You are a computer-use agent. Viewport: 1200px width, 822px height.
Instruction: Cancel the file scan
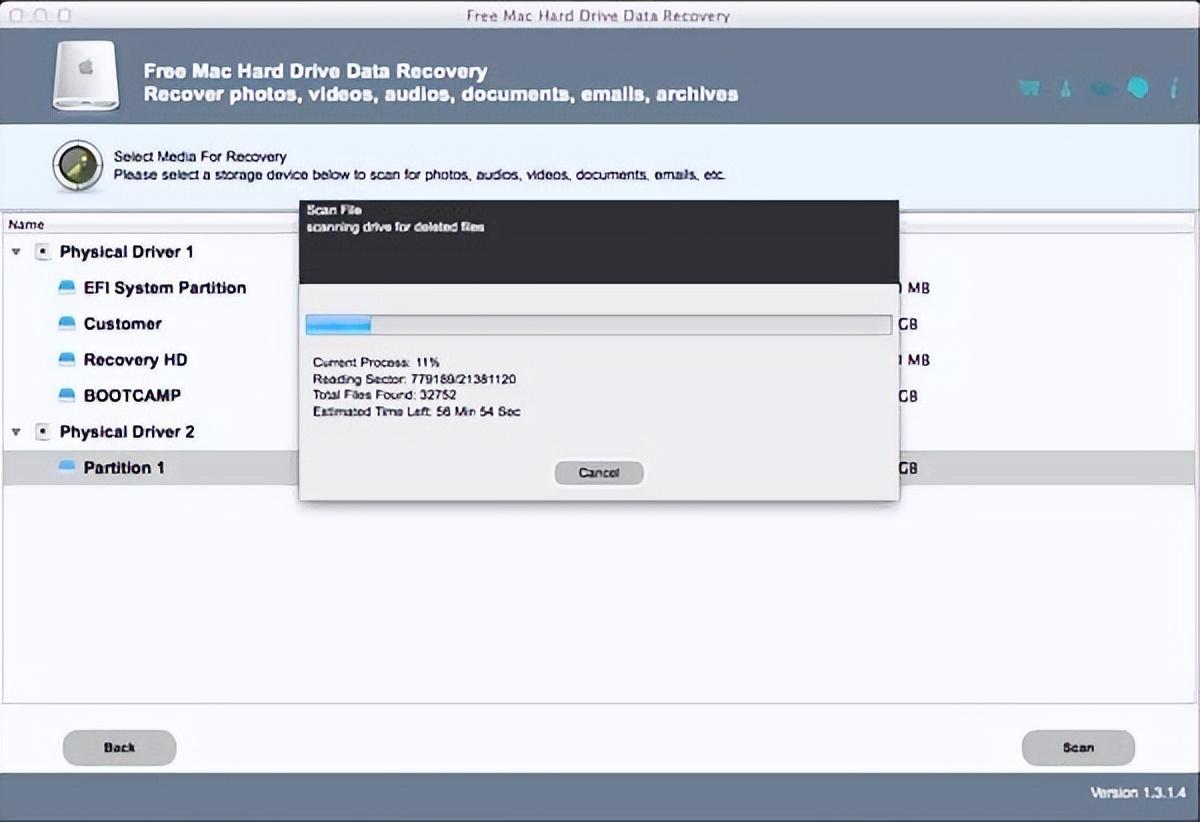click(x=599, y=473)
